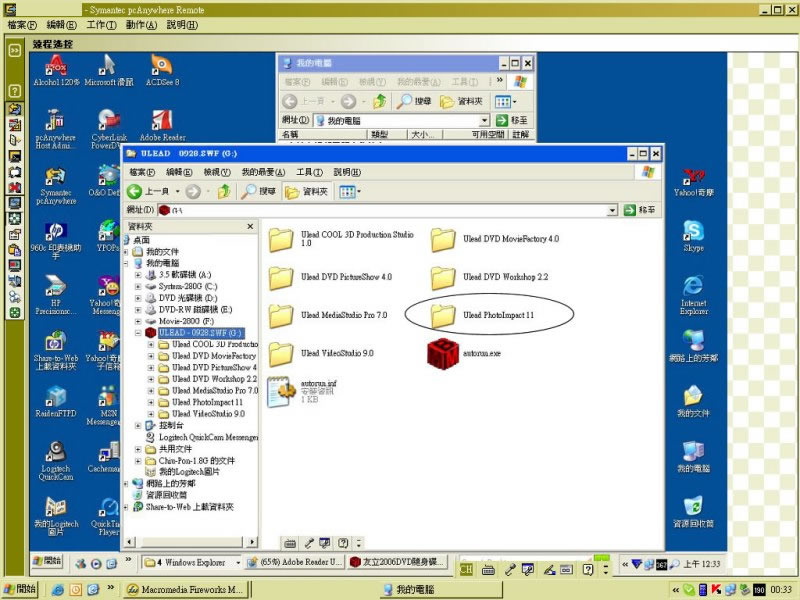Expand the System-280G (C:) drive node
Image resolution: width=800 pixels, height=600 pixels.
[138, 287]
